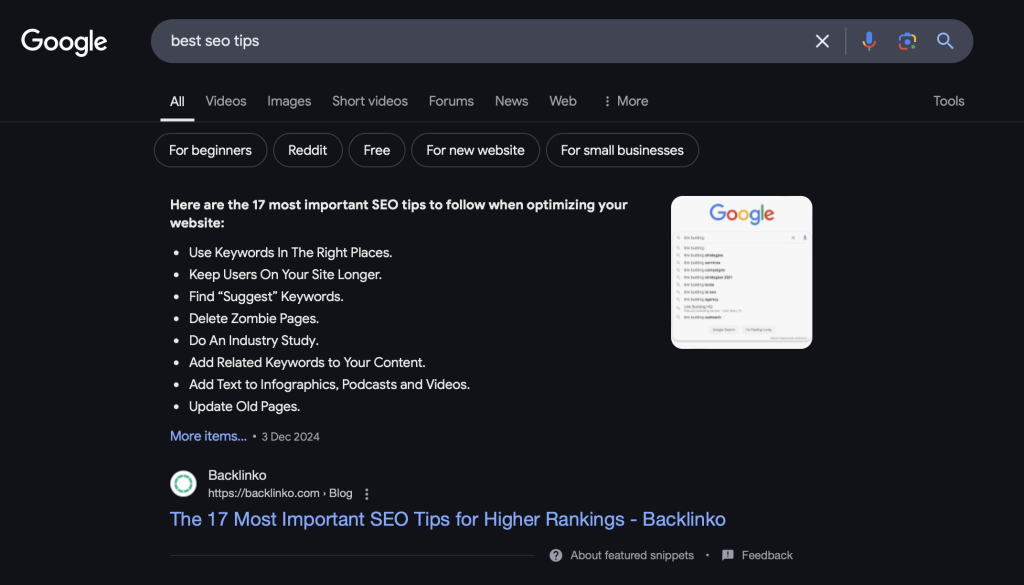Submit search with magnifying glass icon
The image size is (1024, 585).
point(945,40)
